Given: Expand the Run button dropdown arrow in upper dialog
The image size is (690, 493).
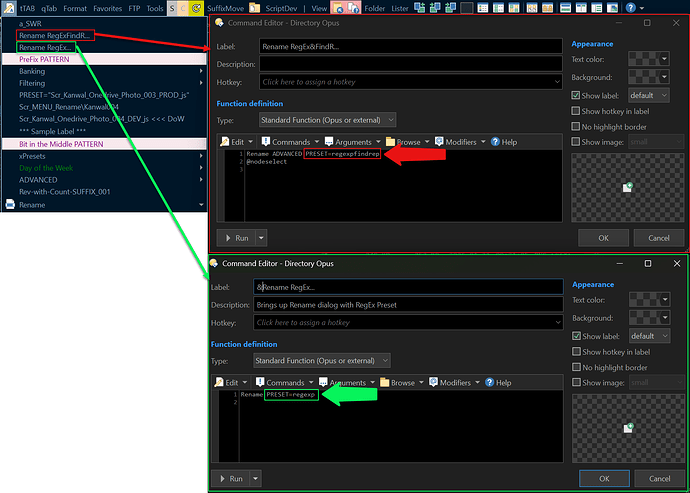Looking at the screenshot, I should coord(262,238).
